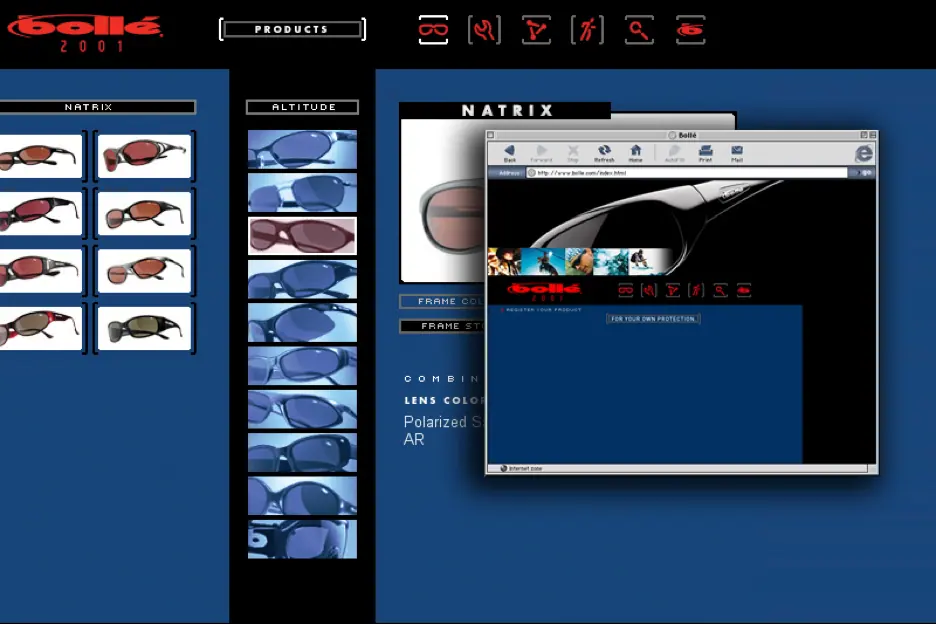Click the sunglasses icon inside the browser page

[625, 291]
